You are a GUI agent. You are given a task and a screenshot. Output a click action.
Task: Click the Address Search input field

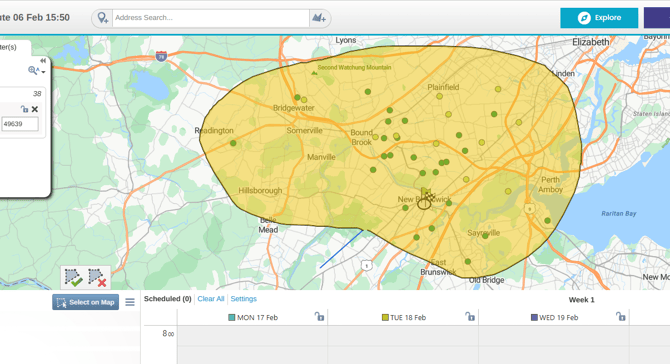[211, 18]
